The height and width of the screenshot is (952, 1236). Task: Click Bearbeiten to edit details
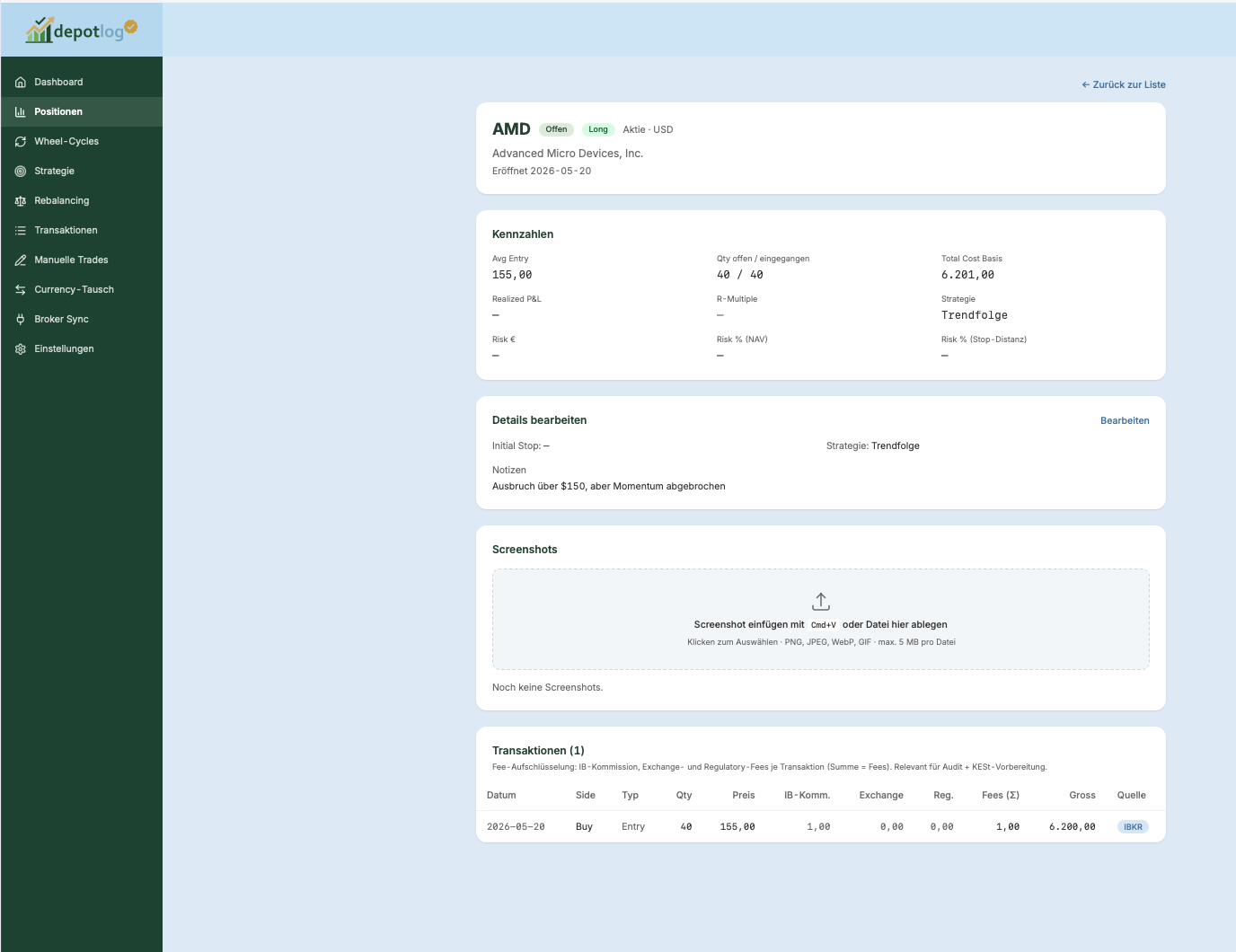(x=1125, y=420)
